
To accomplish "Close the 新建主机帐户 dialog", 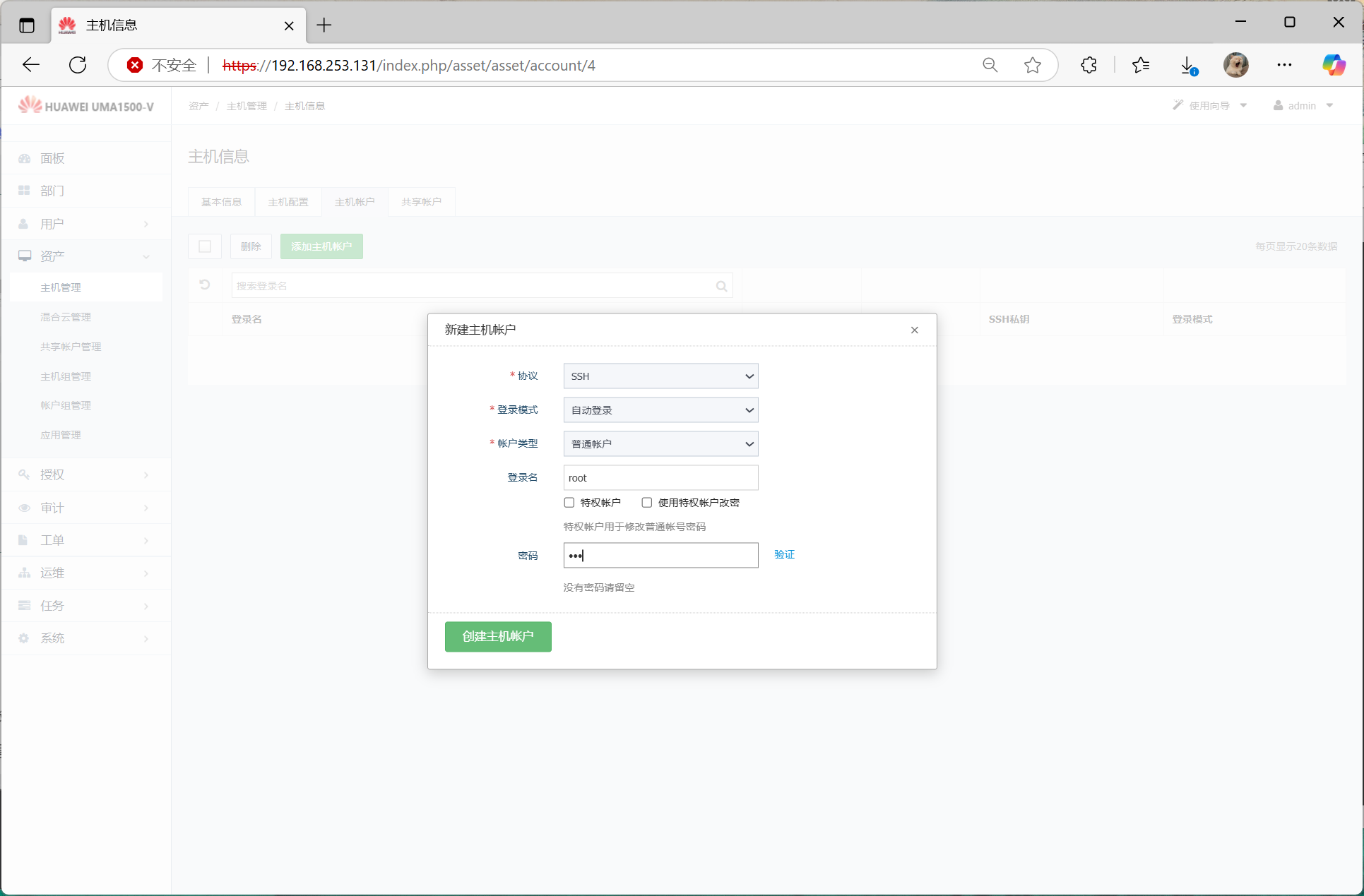I will (x=914, y=330).
